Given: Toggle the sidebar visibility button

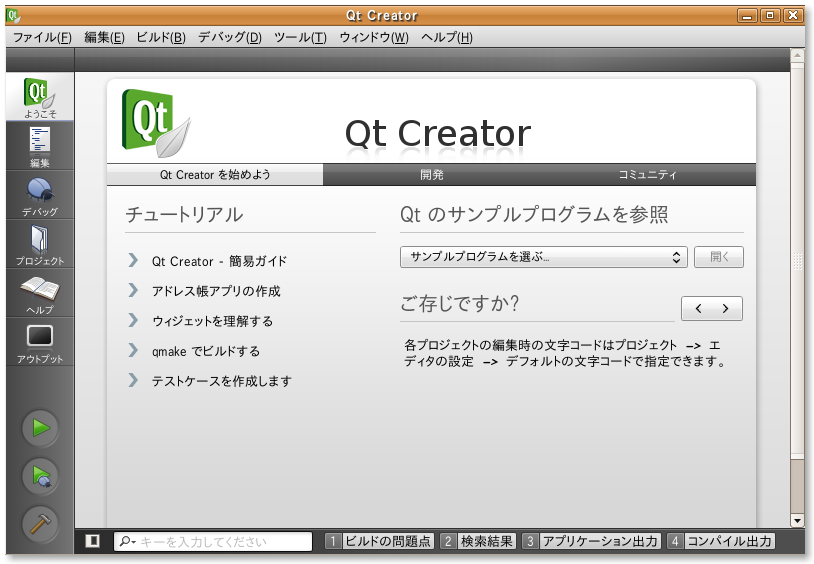Looking at the screenshot, I should click(93, 541).
